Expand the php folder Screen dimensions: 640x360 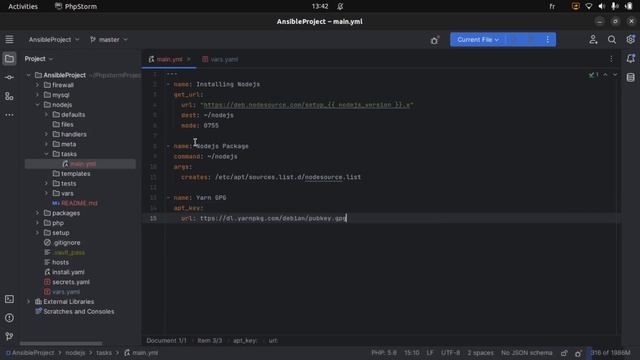click(38, 223)
